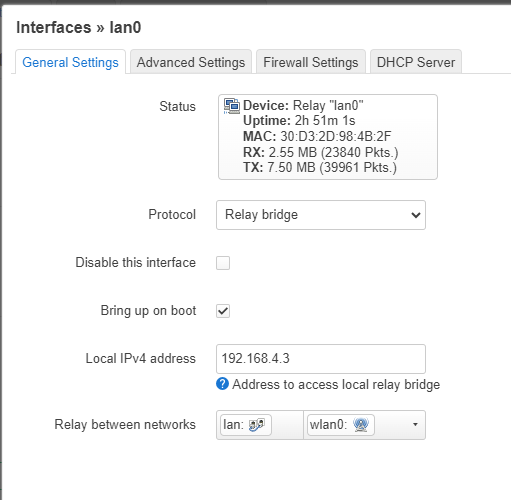Screen dimensions: 511x500
Task: Expand the Relay between networks dropdown arrow
Action: click(415, 425)
